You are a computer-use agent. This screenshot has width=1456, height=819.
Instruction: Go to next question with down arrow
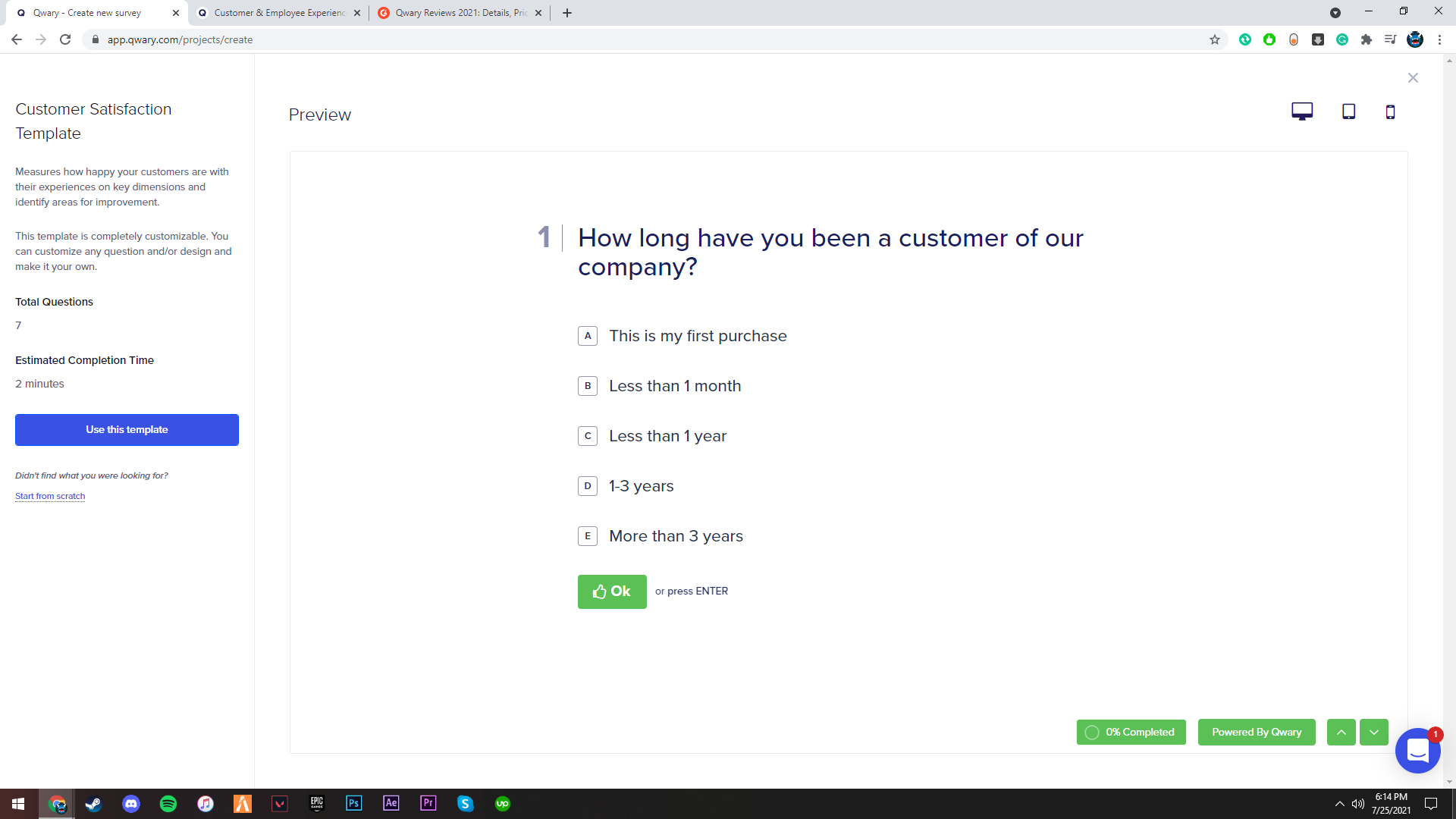pyautogui.click(x=1373, y=733)
